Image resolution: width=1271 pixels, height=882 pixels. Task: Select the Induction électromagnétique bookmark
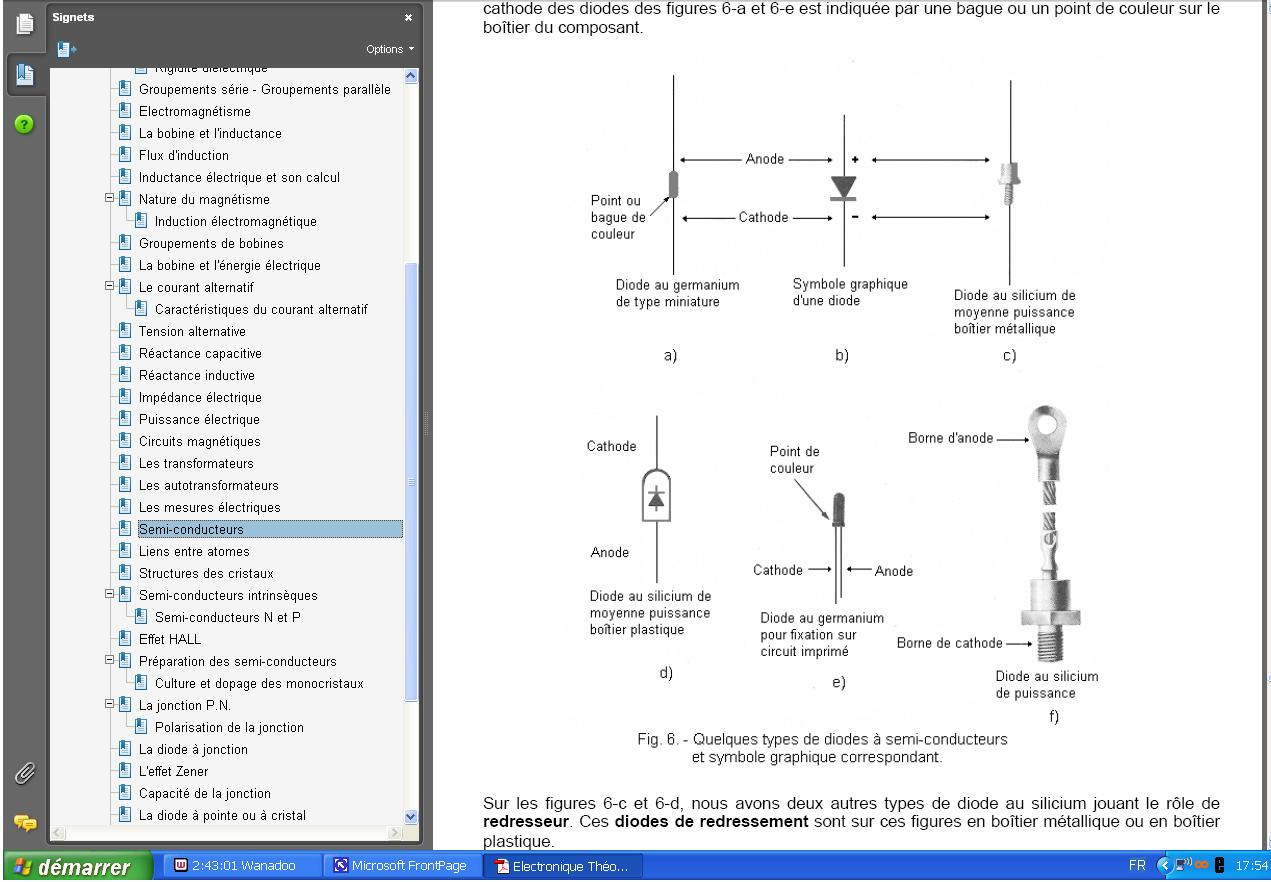pos(235,221)
